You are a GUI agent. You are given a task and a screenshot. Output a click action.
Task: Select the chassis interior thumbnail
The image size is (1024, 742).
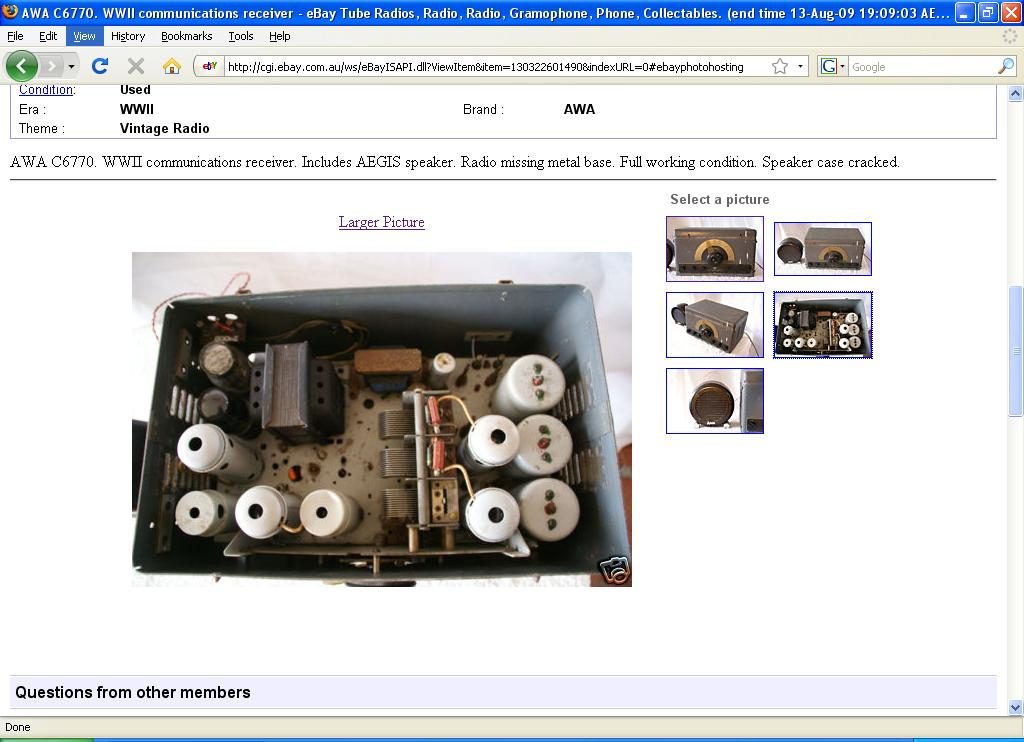pyautogui.click(x=823, y=325)
